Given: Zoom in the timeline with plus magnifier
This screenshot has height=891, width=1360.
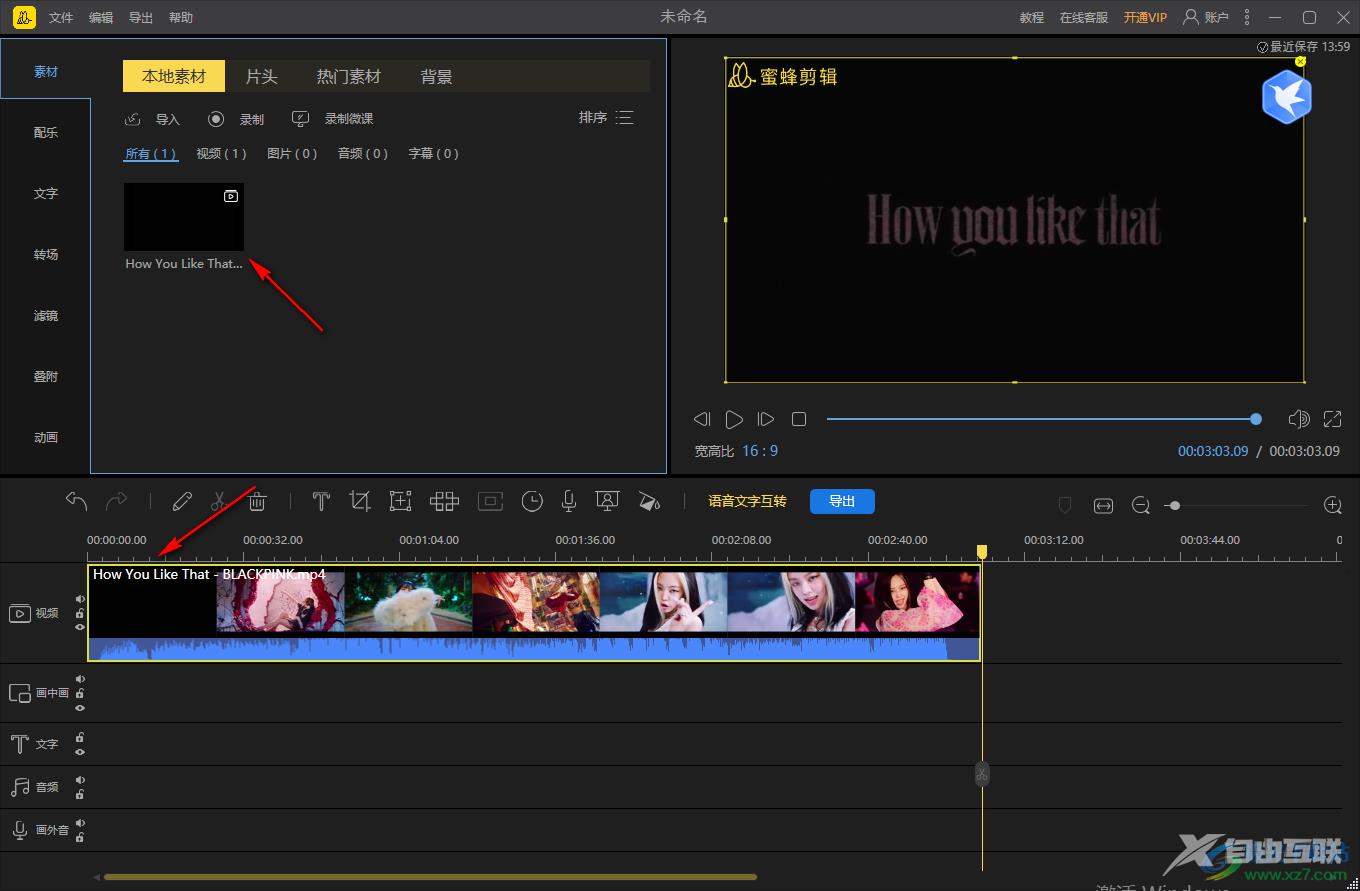Looking at the screenshot, I should point(1333,506).
